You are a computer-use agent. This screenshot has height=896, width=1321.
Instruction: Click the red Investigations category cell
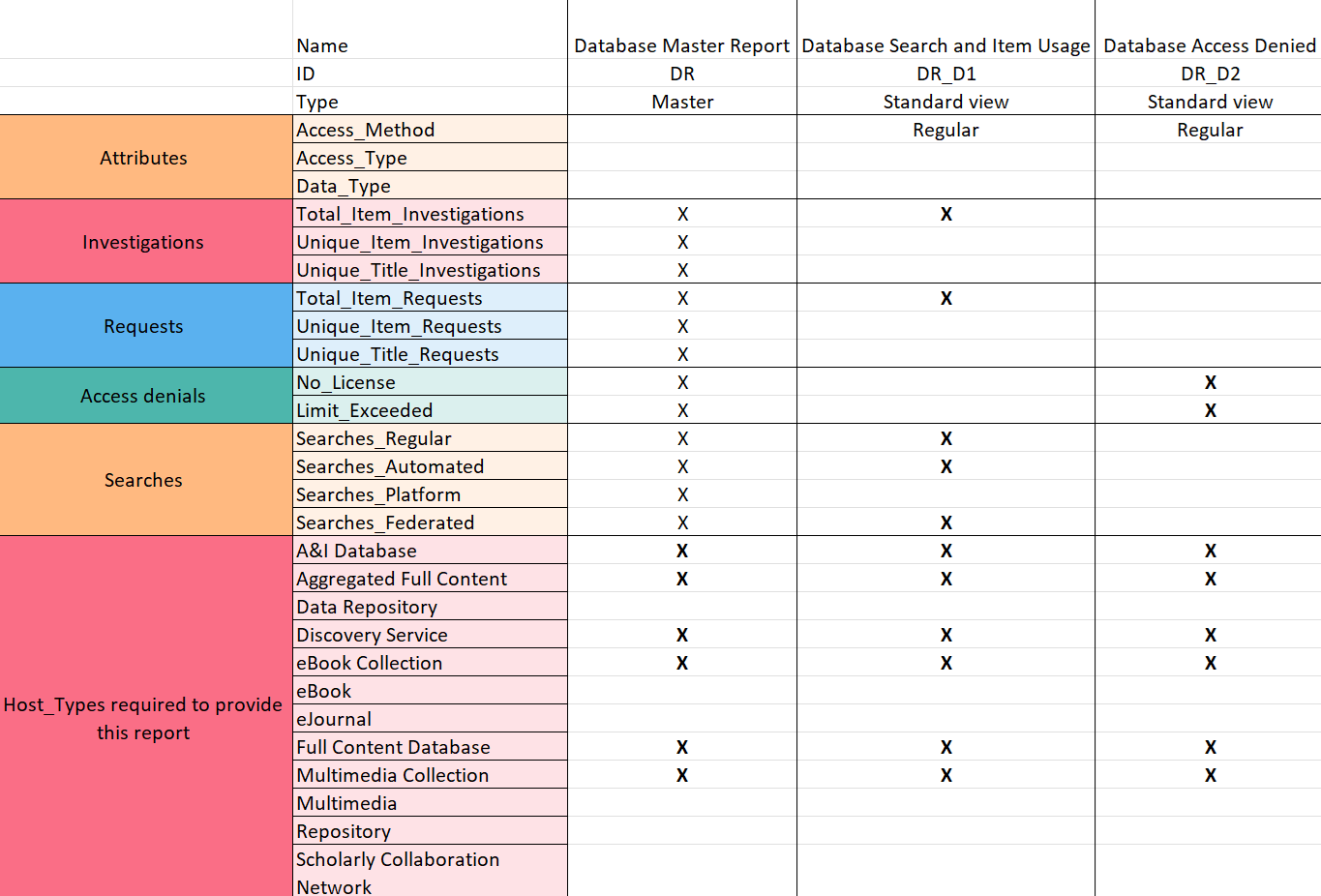pos(146,242)
